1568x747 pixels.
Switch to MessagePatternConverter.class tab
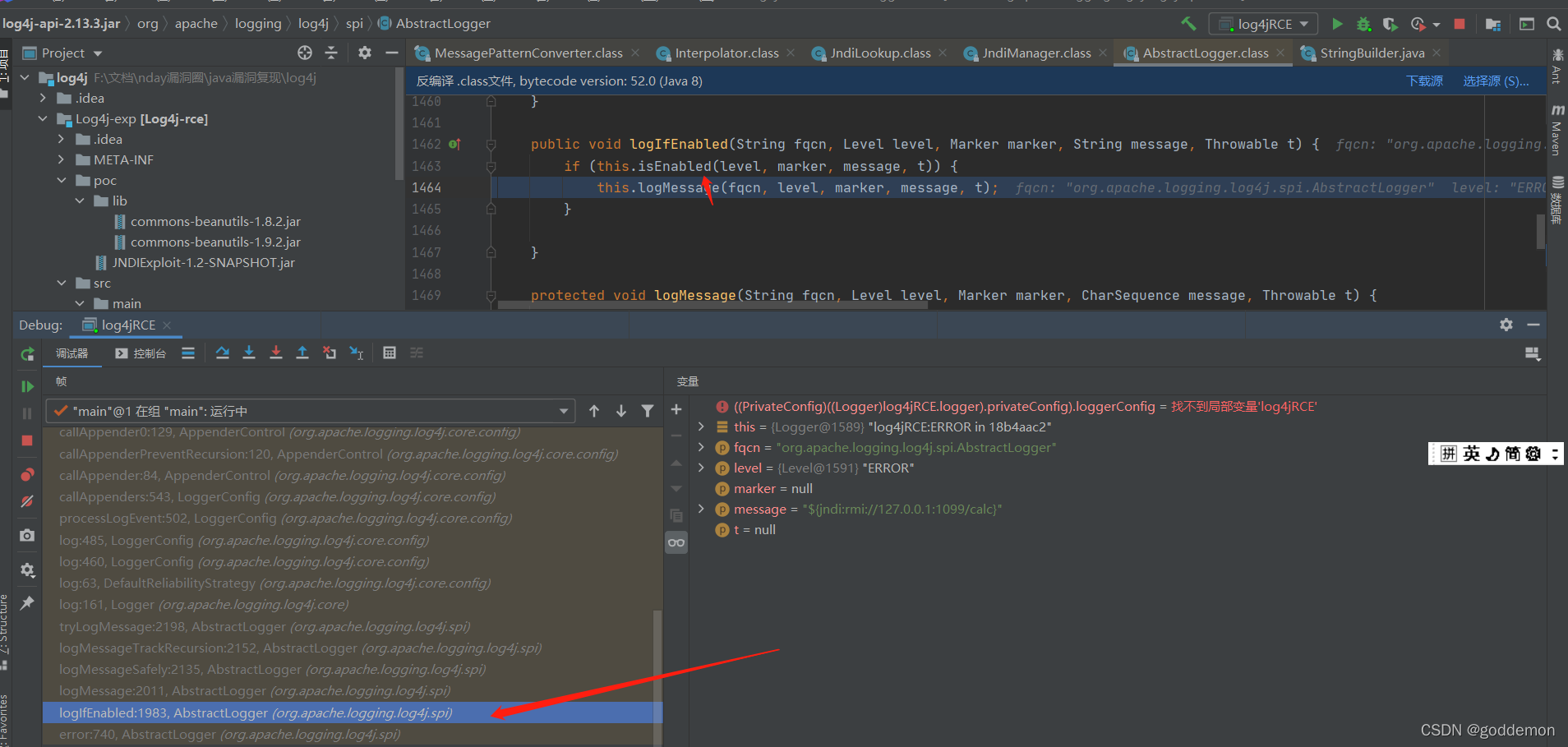(x=528, y=53)
